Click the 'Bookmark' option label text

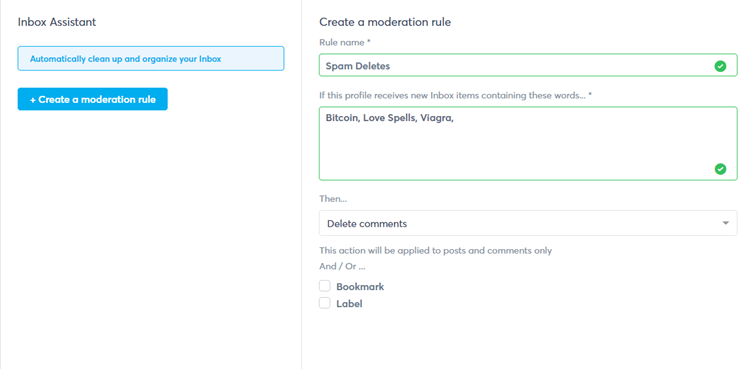click(x=360, y=287)
